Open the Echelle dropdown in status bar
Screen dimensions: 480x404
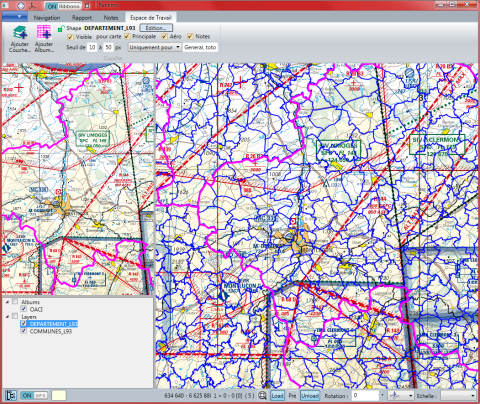[458, 396]
